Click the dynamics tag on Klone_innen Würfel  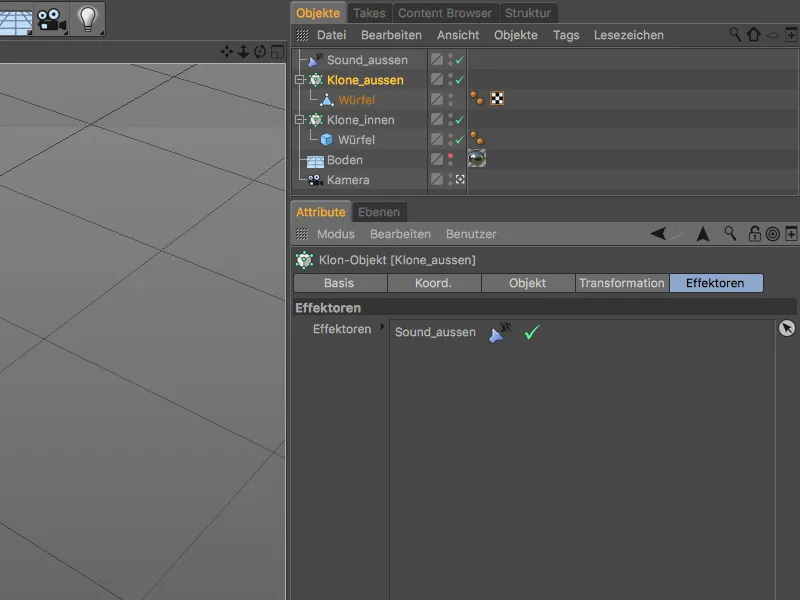(477, 138)
